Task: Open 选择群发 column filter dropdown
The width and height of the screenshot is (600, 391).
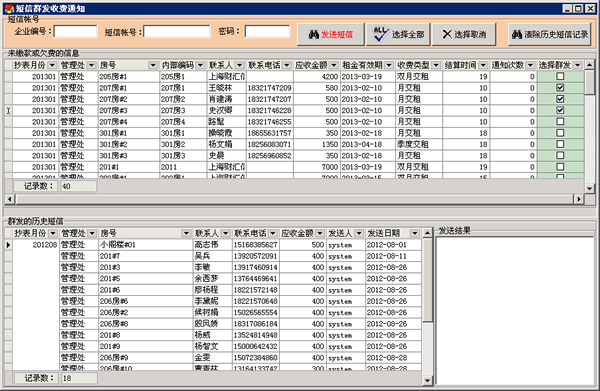Action: (x=578, y=65)
